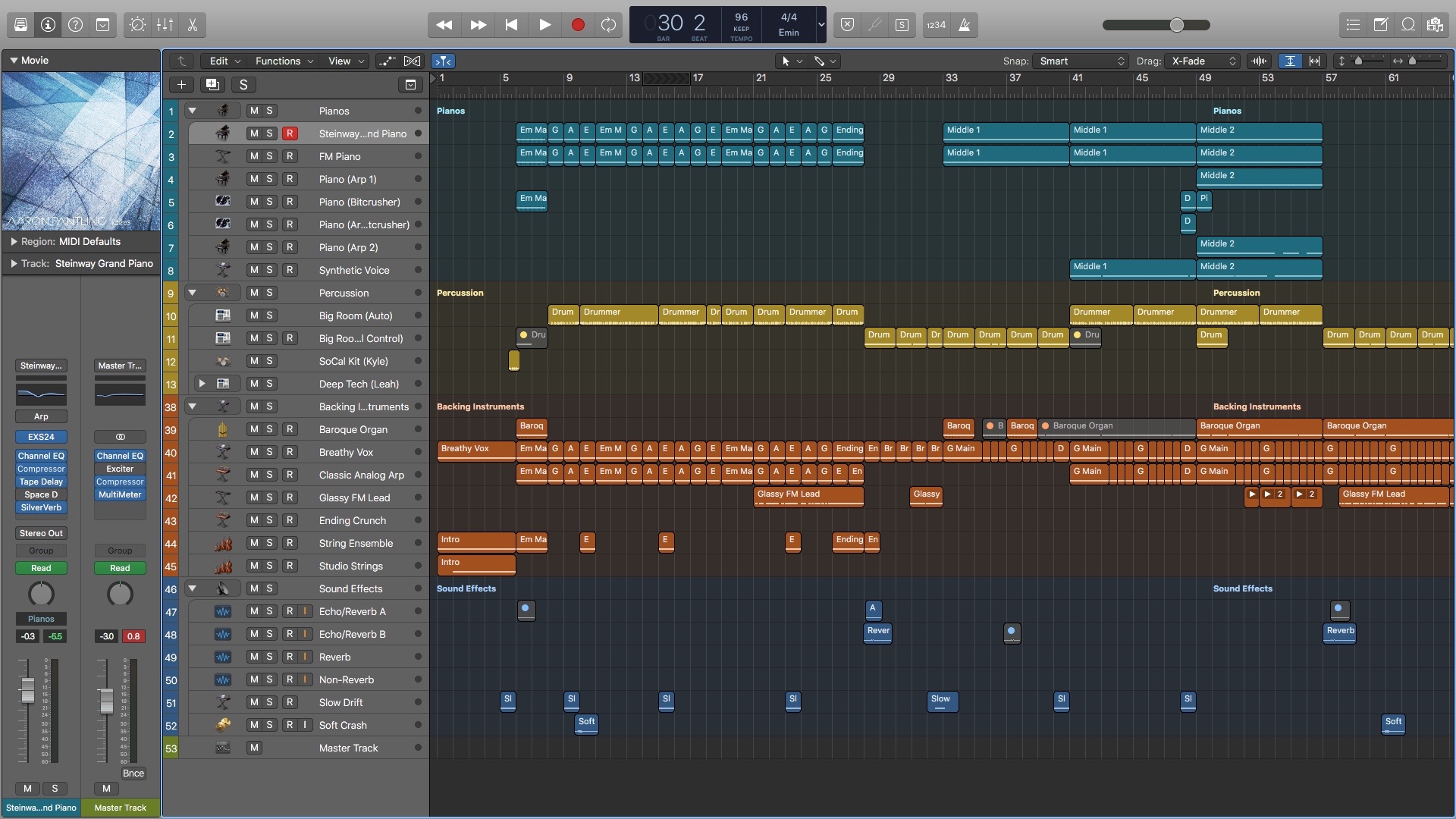The width and height of the screenshot is (1456, 819).
Task: Collapse the Percussion track stack
Action: tap(193, 293)
